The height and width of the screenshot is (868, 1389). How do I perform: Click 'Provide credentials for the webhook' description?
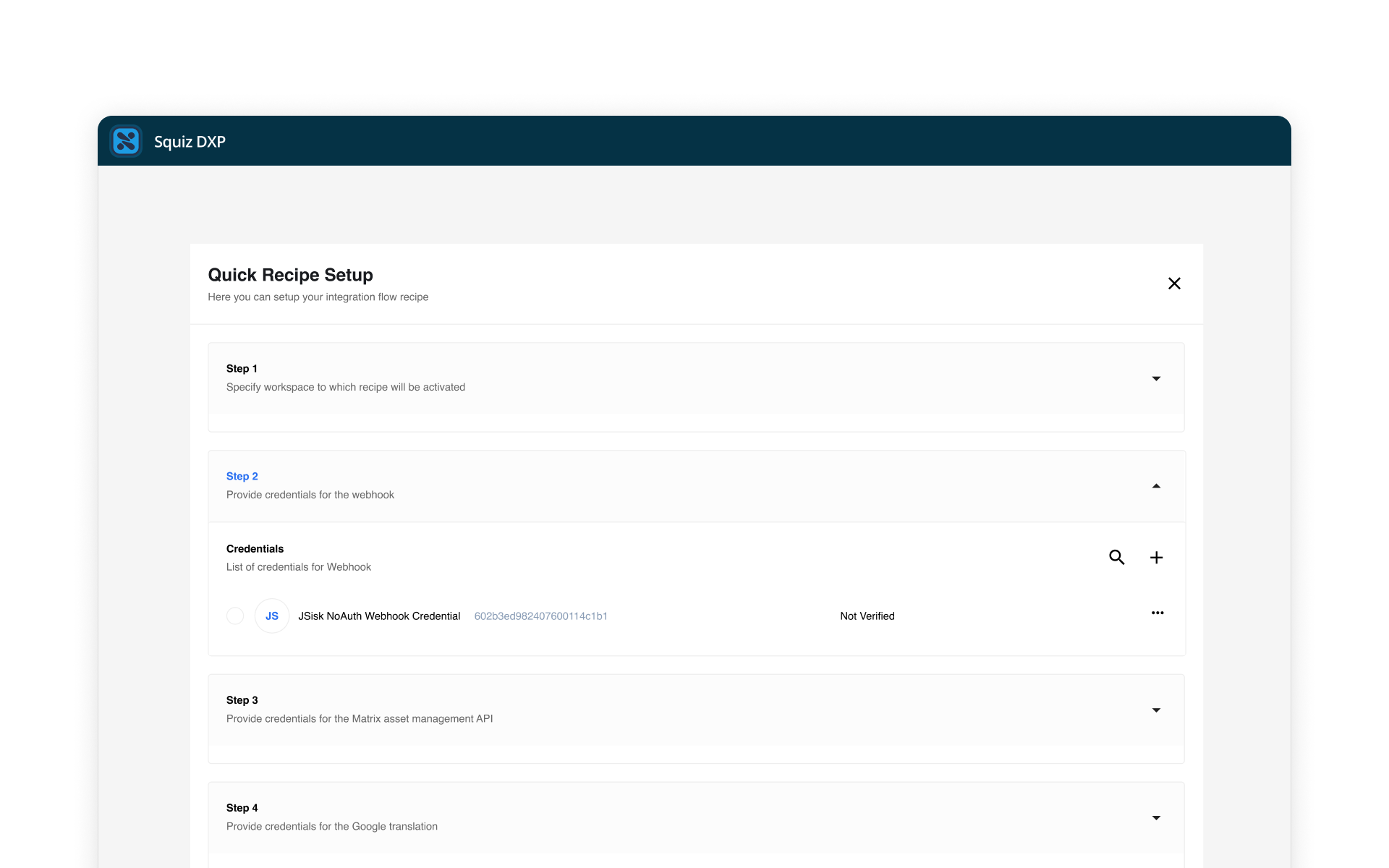(x=310, y=495)
